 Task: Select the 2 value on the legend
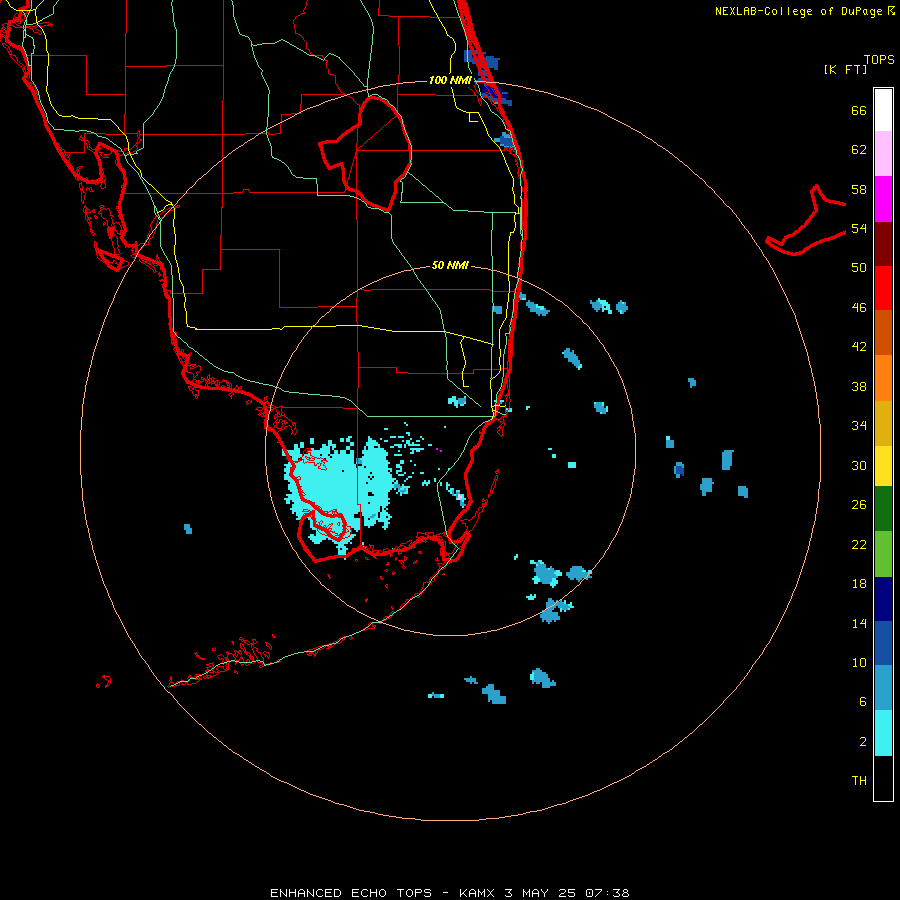[x=862, y=742]
